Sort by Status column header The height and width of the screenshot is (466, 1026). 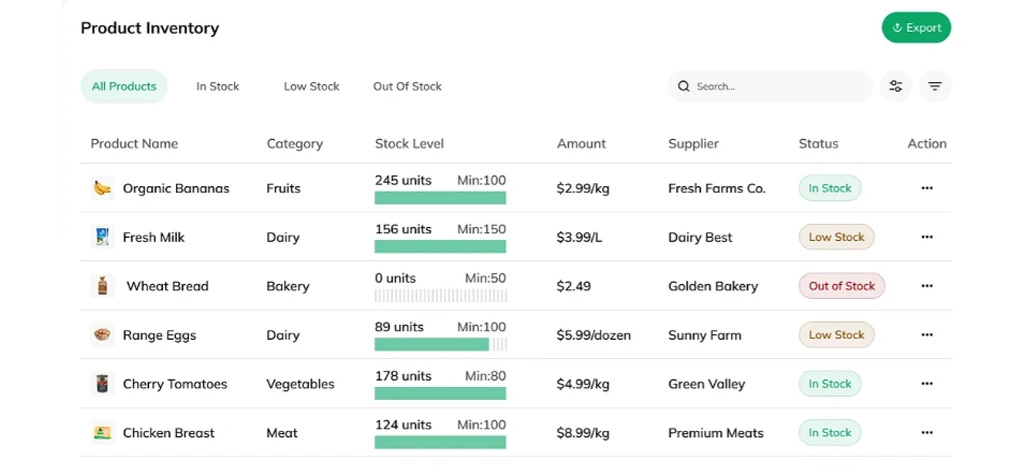click(x=818, y=143)
